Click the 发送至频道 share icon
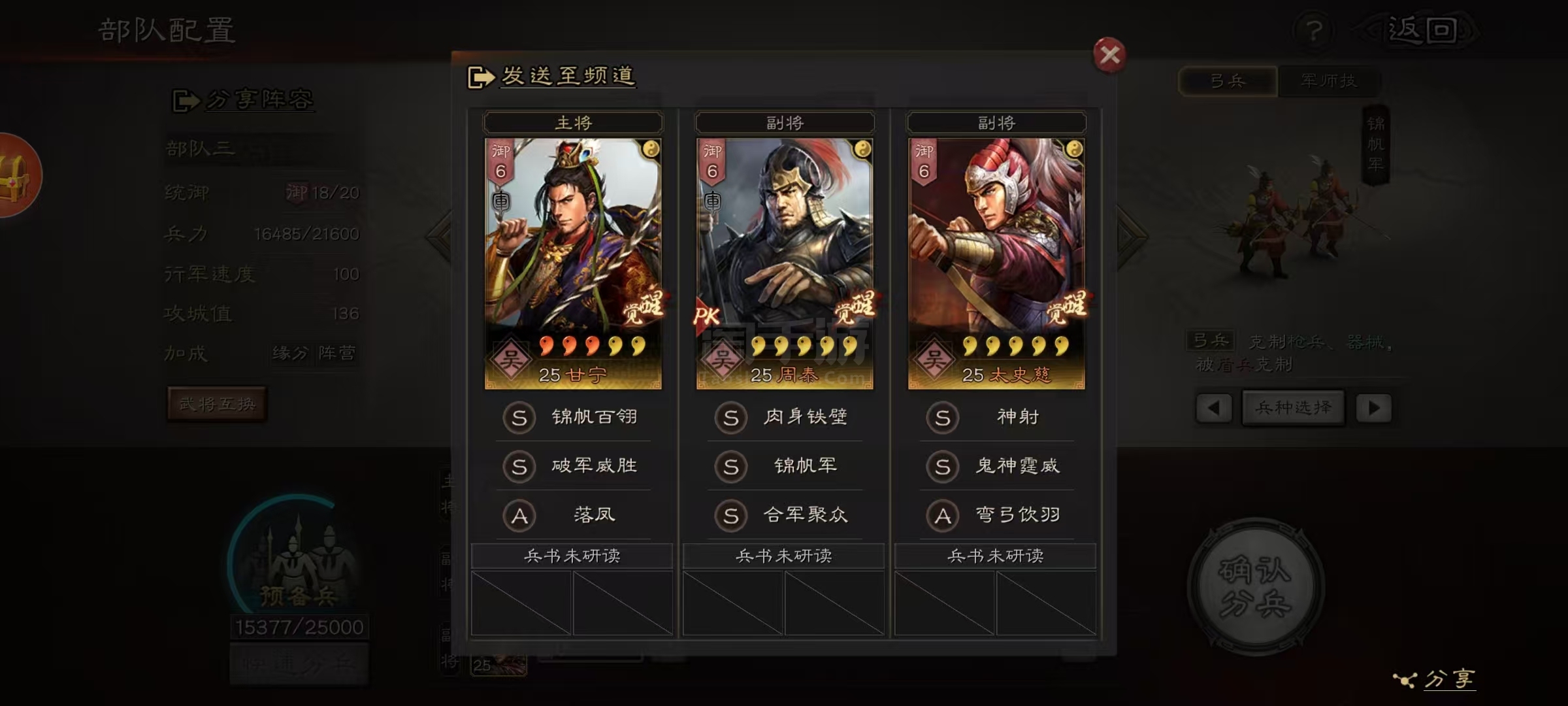Screen dimensions: 1568x706 [x=482, y=77]
